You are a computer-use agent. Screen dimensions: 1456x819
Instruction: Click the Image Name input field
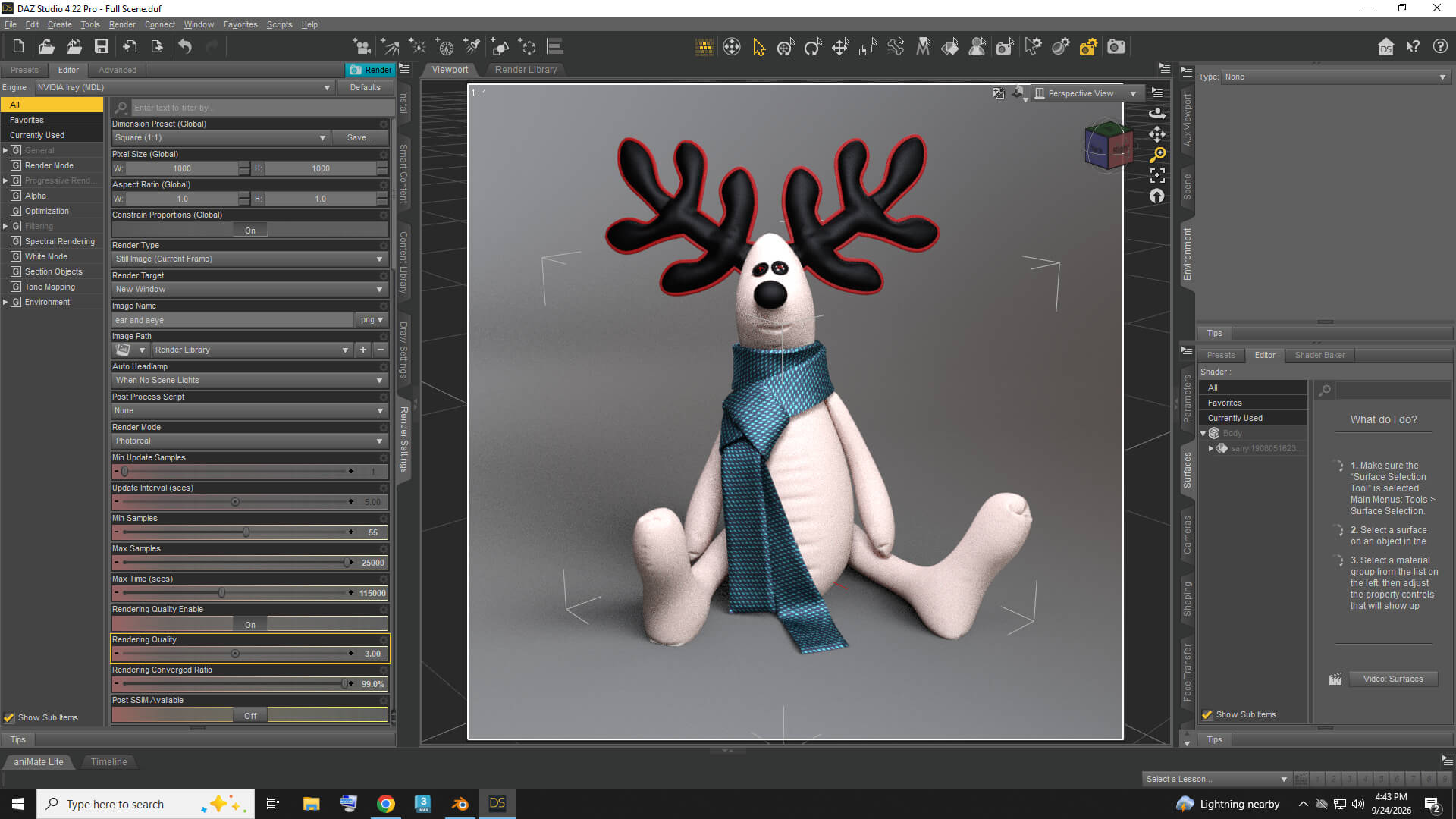click(233, 320)
